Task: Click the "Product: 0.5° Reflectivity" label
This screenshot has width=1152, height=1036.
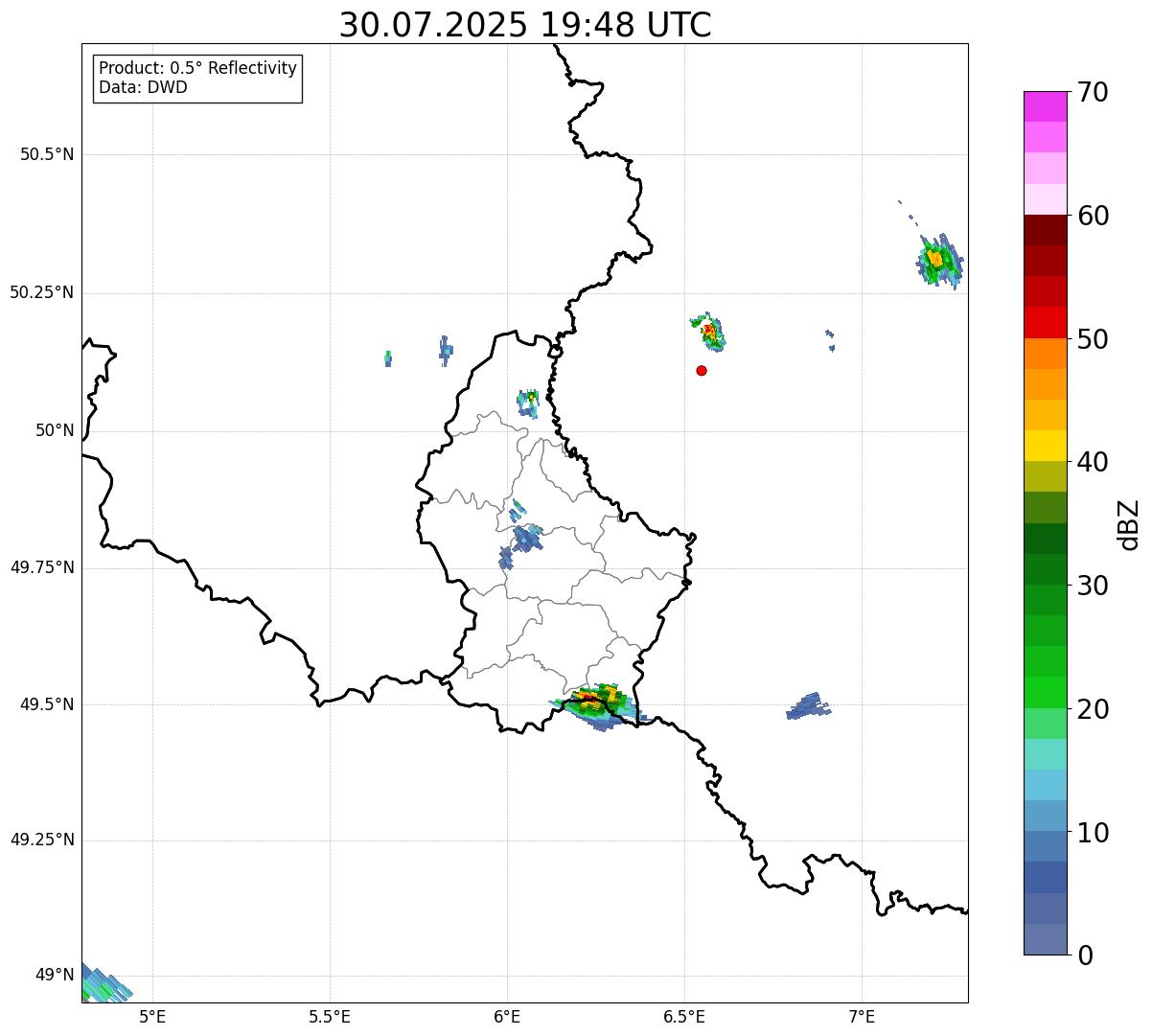Action: click(197, 69)
